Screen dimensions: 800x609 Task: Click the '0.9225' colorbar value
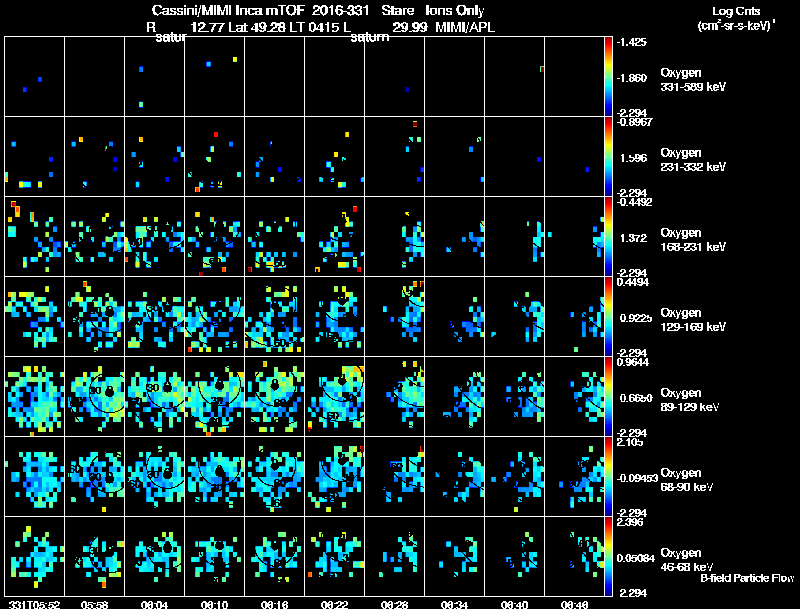tap(636, 318)
